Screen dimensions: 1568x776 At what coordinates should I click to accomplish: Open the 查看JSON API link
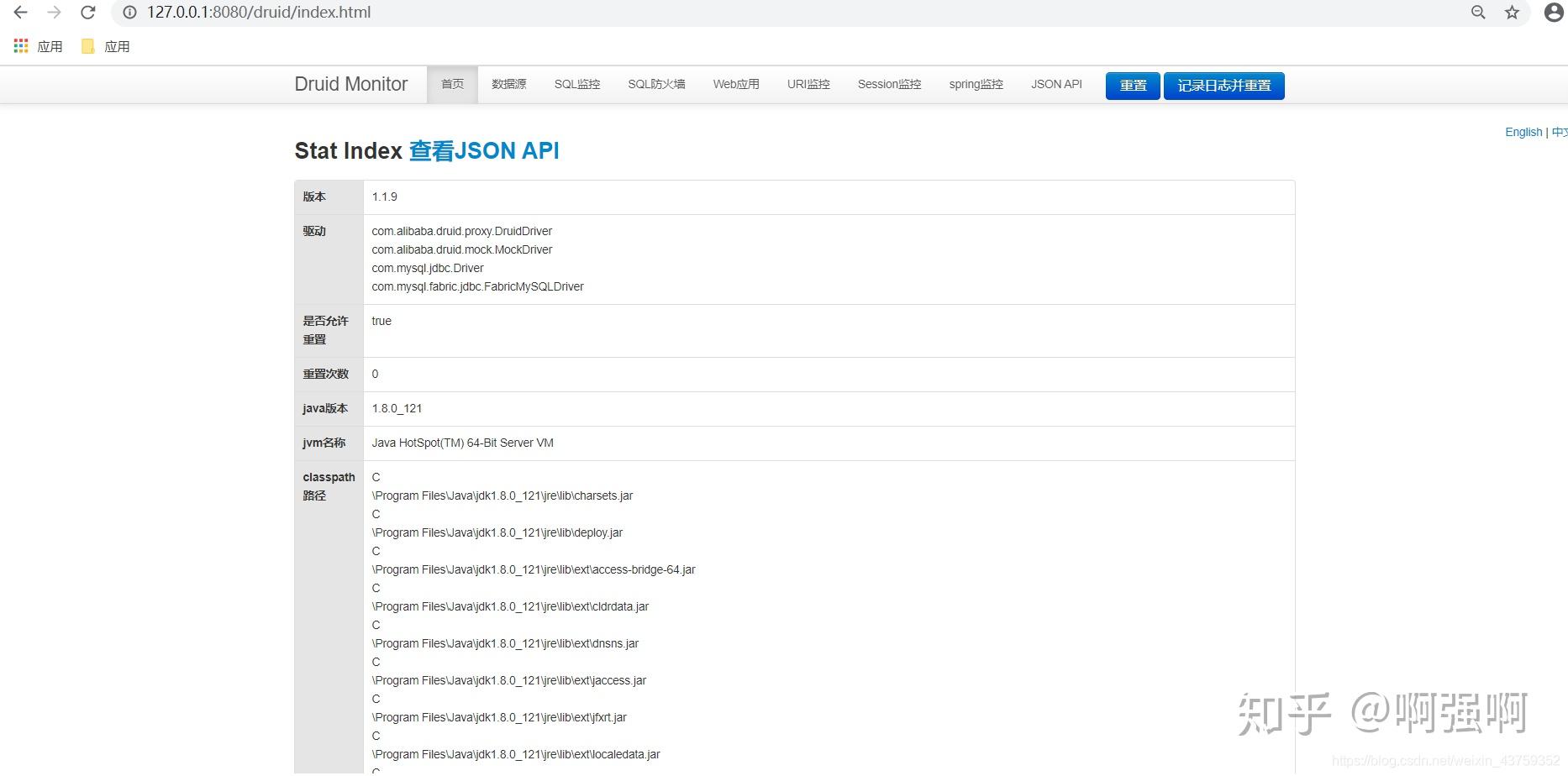tap(483, 150)
